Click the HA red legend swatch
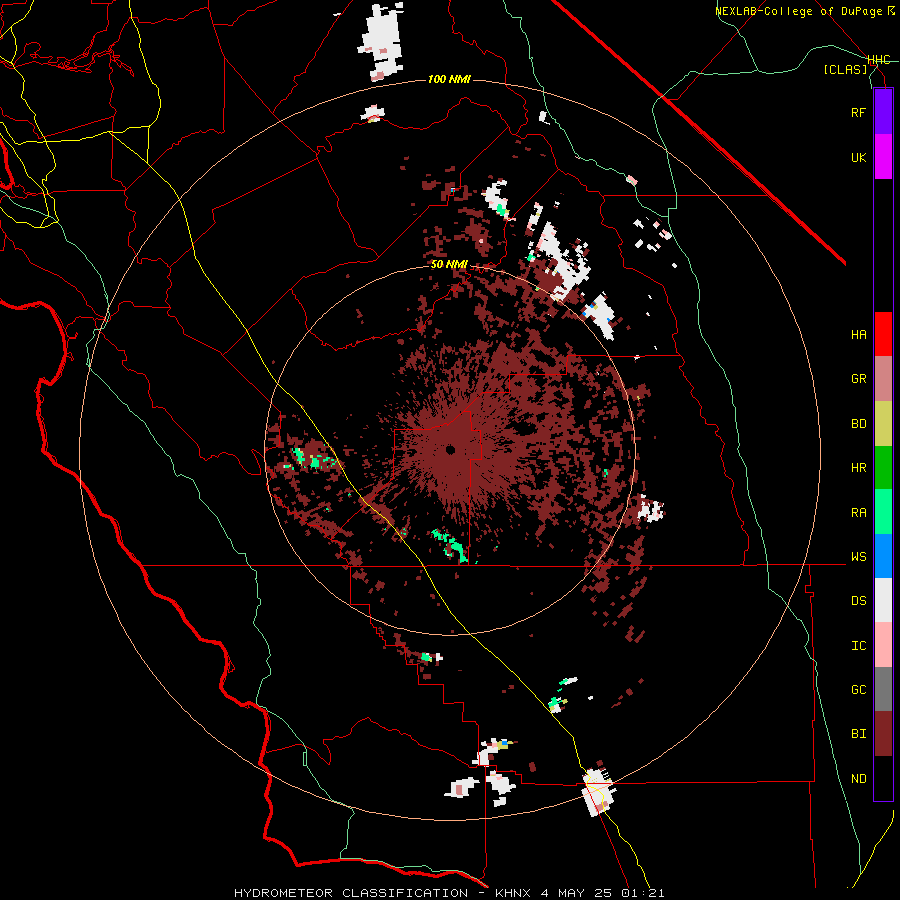 [883, 334]
